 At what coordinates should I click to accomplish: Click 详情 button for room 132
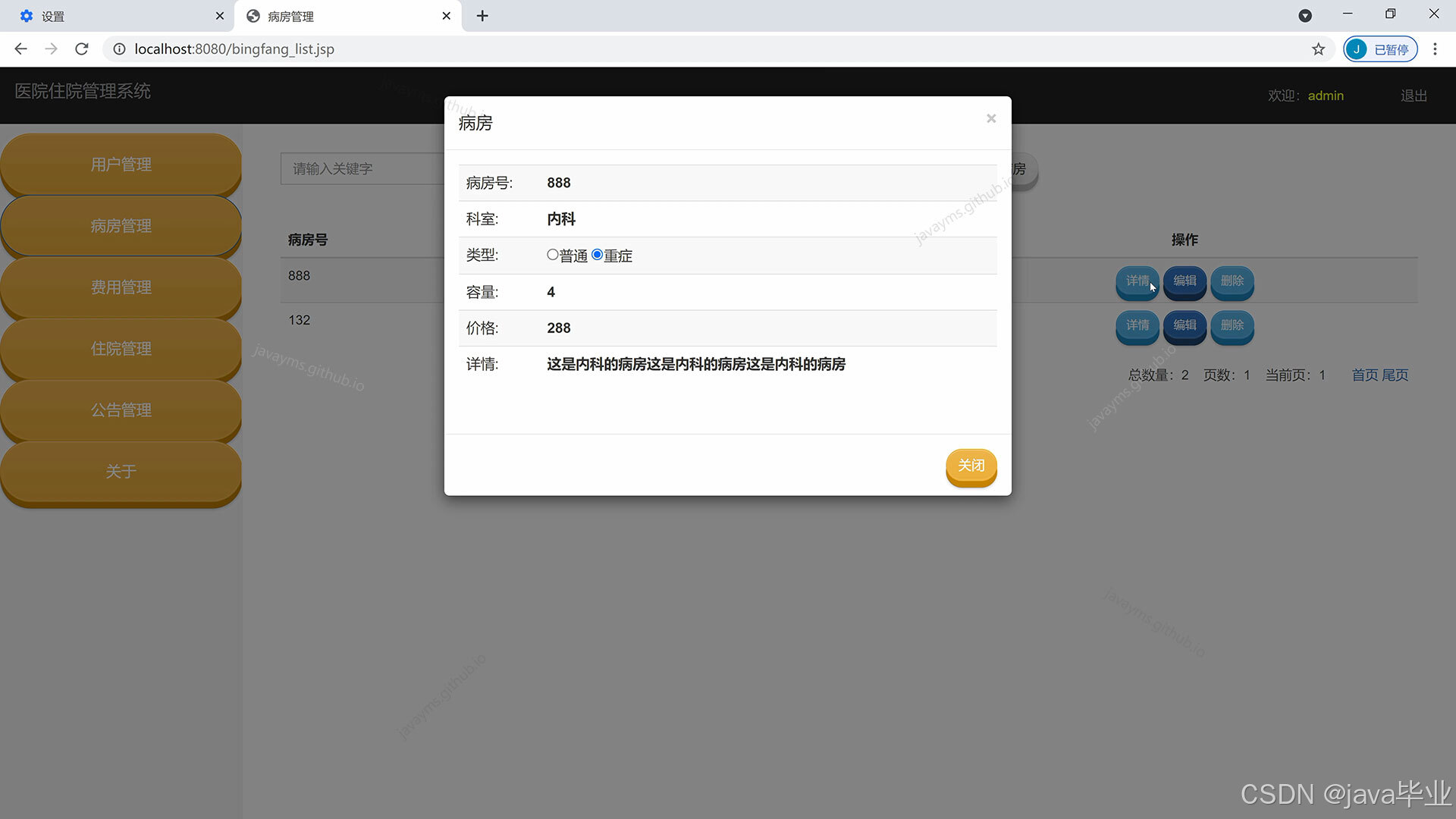tap(1137, 326)
